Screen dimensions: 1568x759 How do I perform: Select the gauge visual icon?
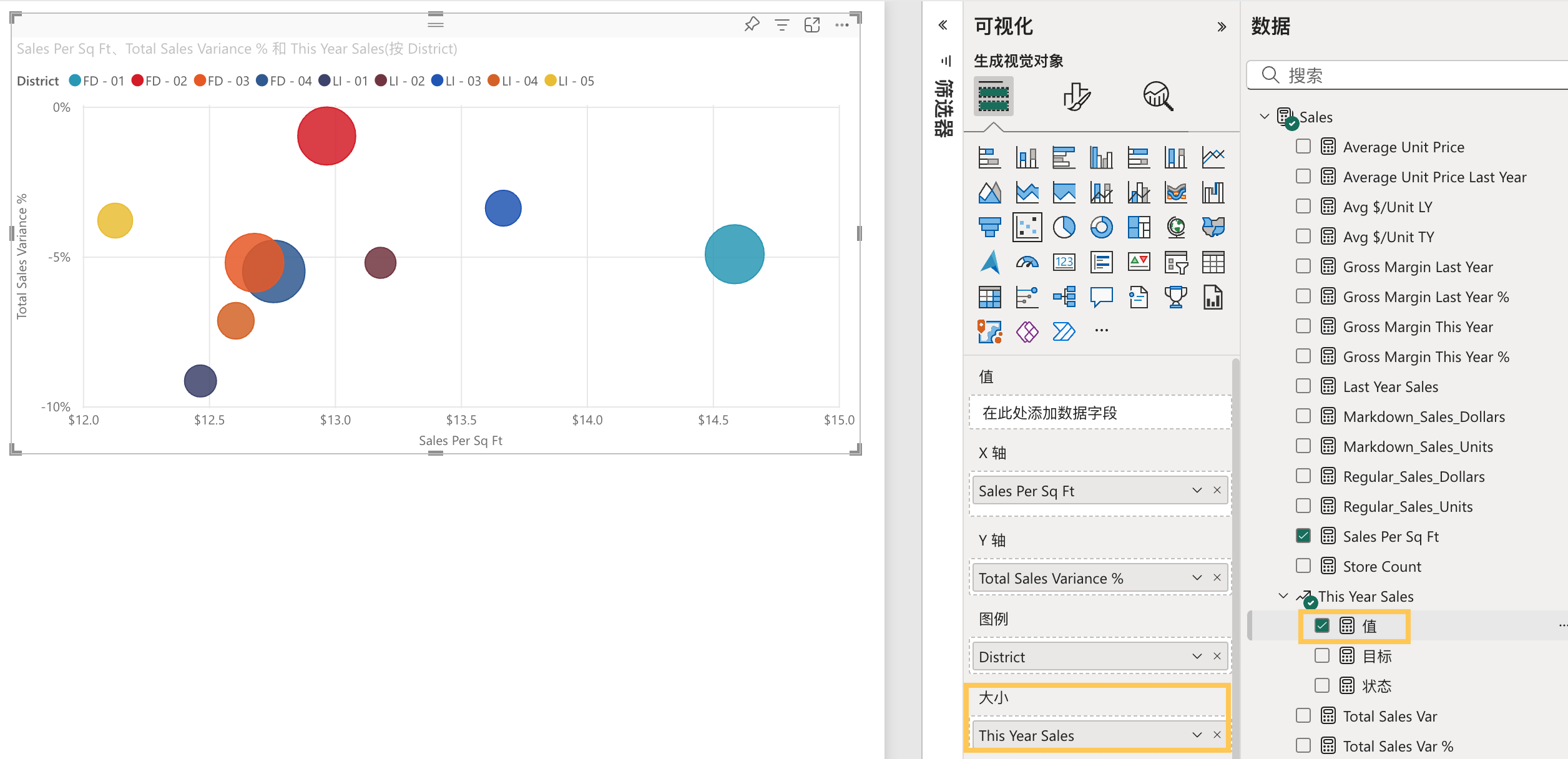click(1027, 262)
